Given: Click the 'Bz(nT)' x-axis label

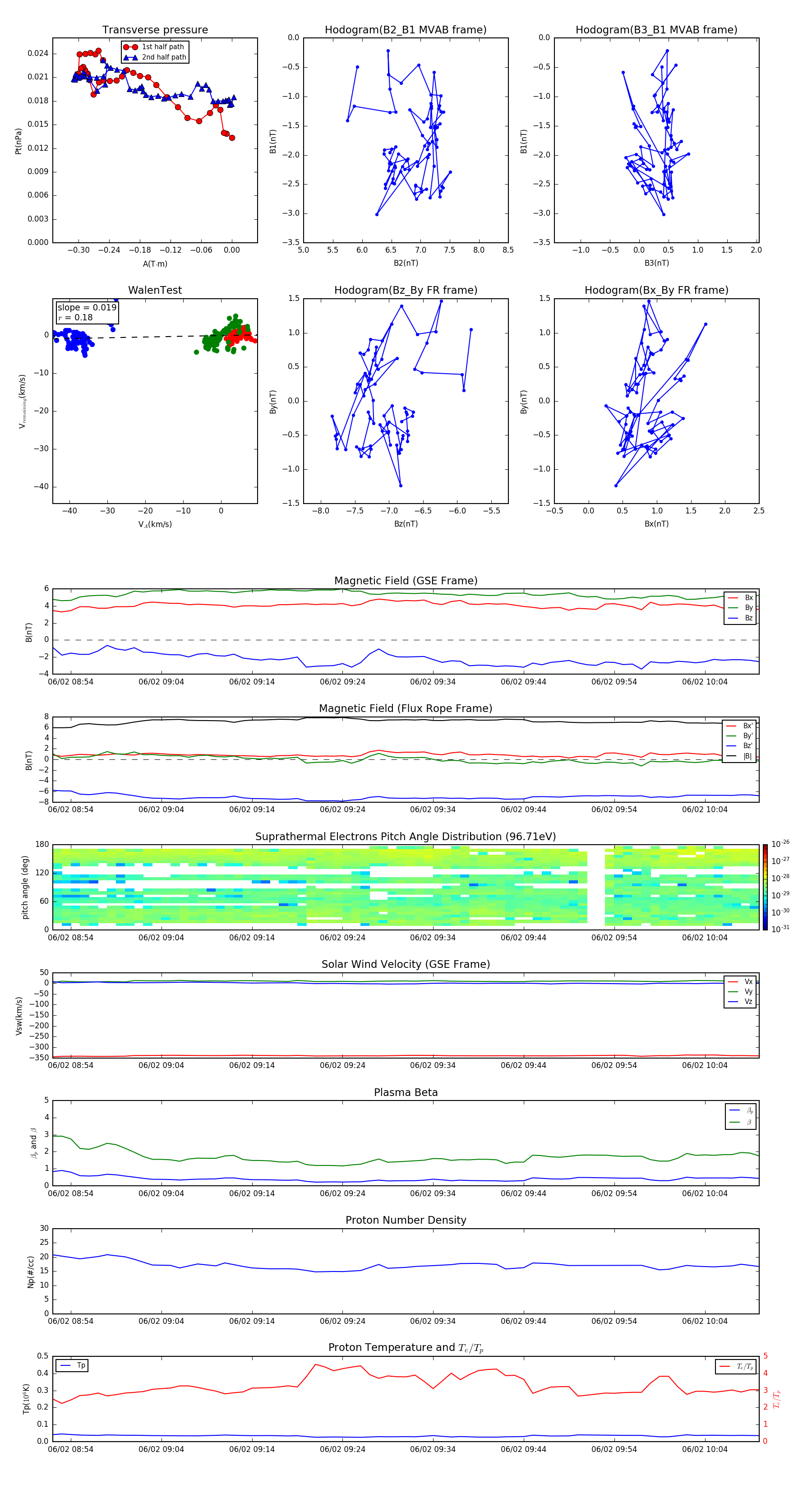Looking at the screenshot, I should [406, 524].
